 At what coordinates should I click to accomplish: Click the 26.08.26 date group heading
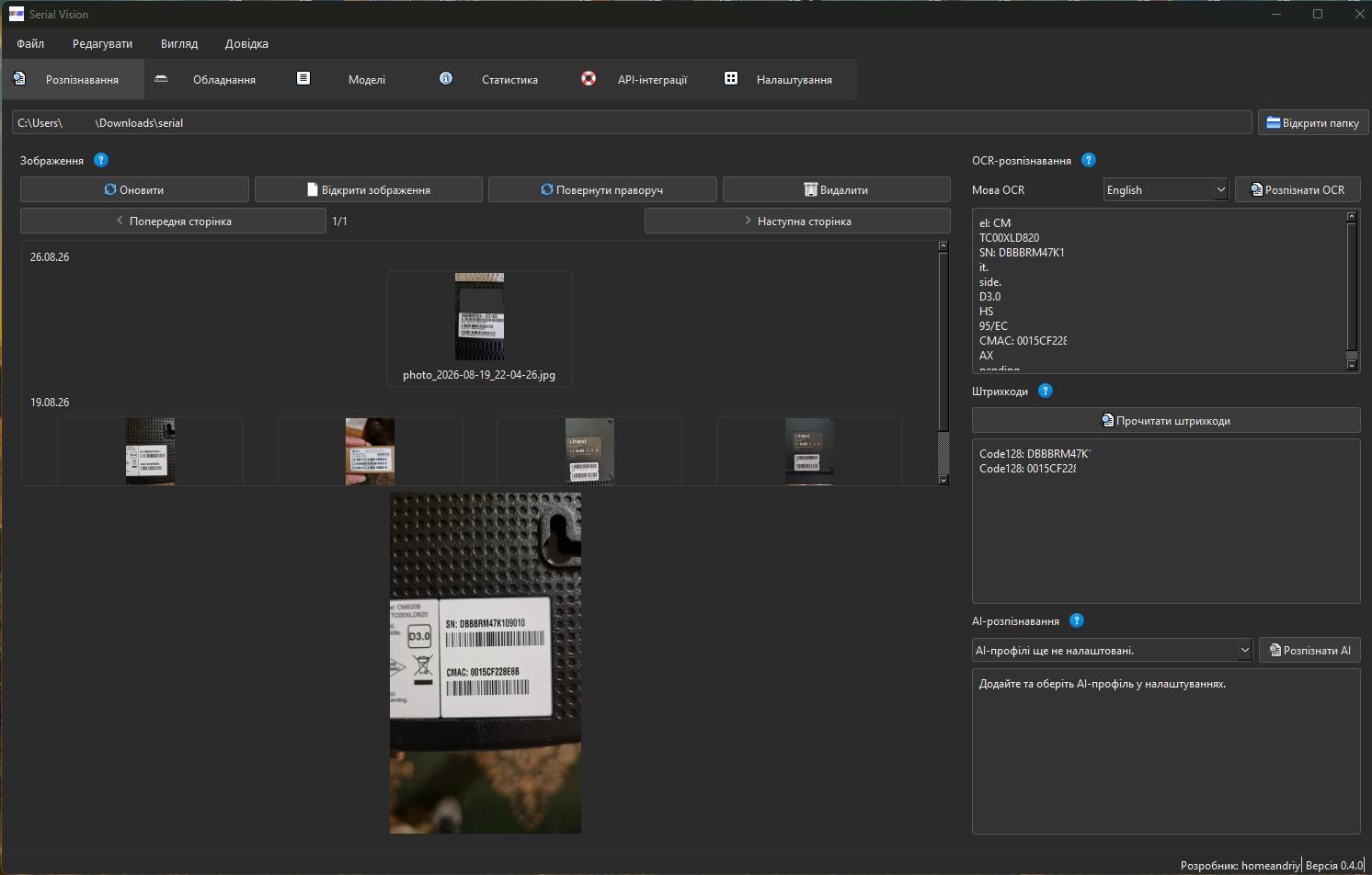click(x=50, y=256)
